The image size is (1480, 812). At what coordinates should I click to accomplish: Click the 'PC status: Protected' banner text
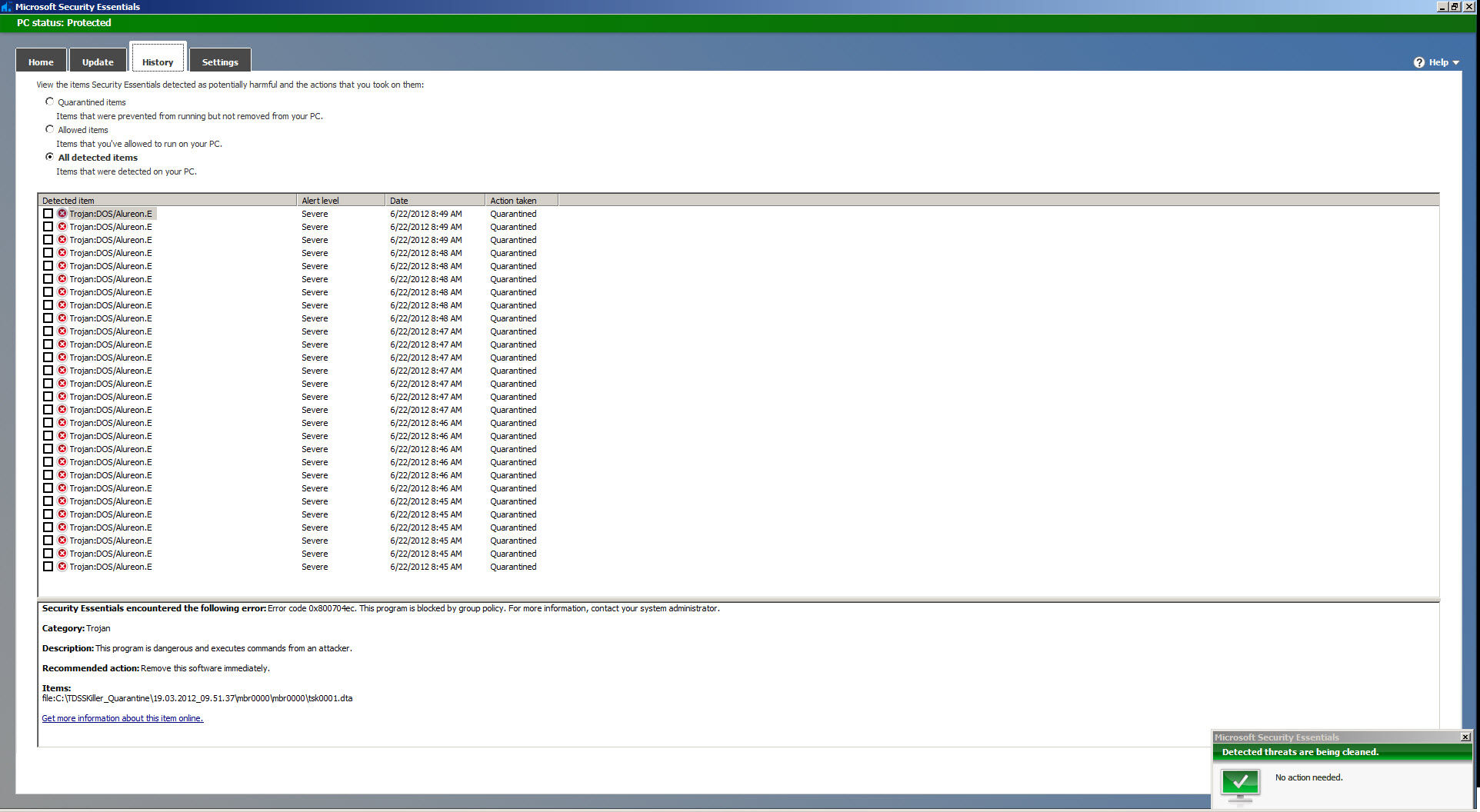(64, 22)
